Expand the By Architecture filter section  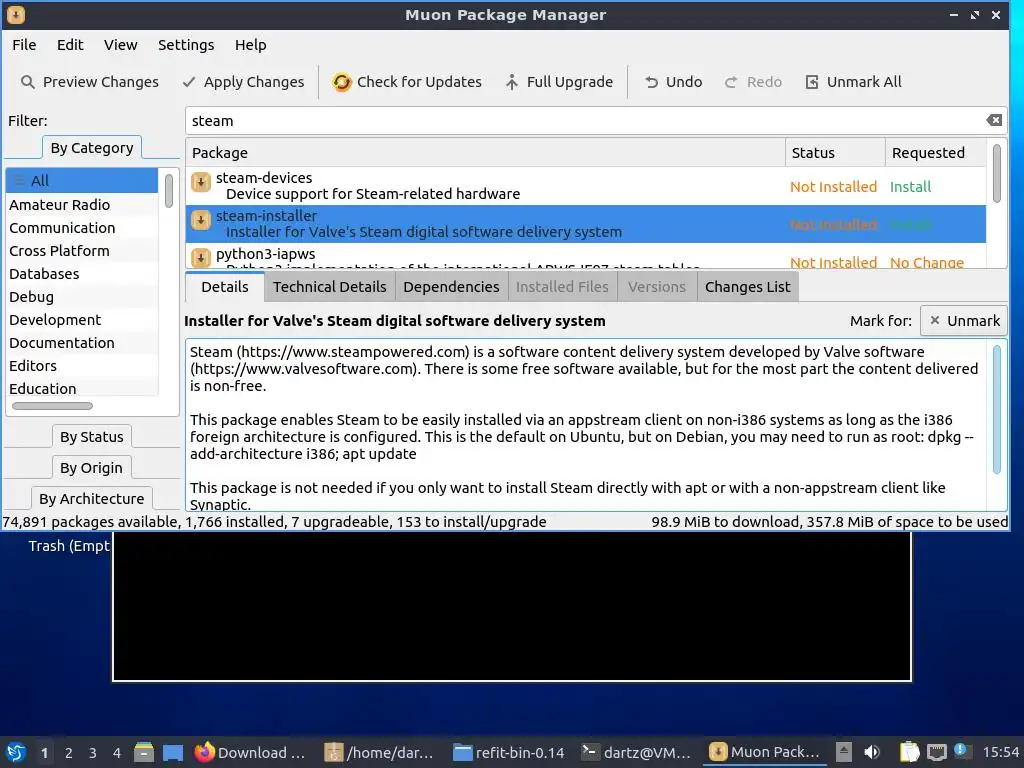(x=91, y=498)
